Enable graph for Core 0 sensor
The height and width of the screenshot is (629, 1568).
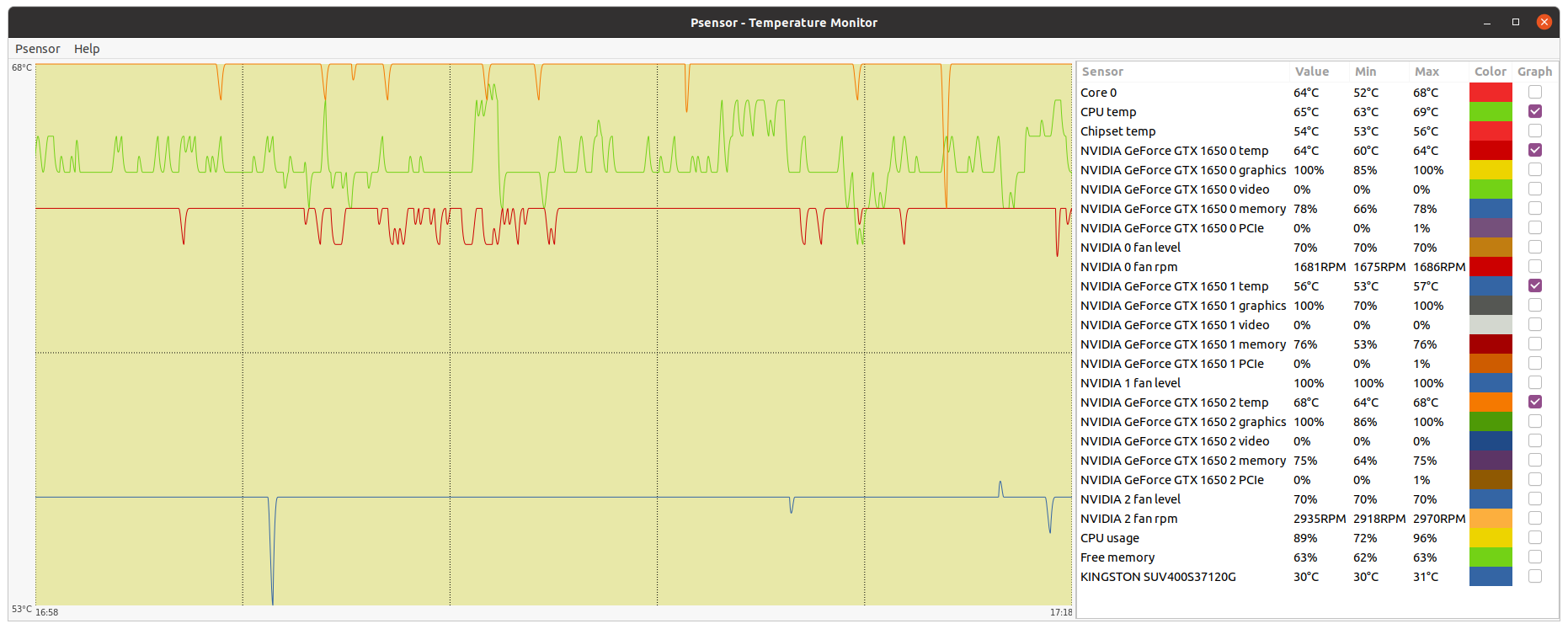click(x=1534, y=92)
